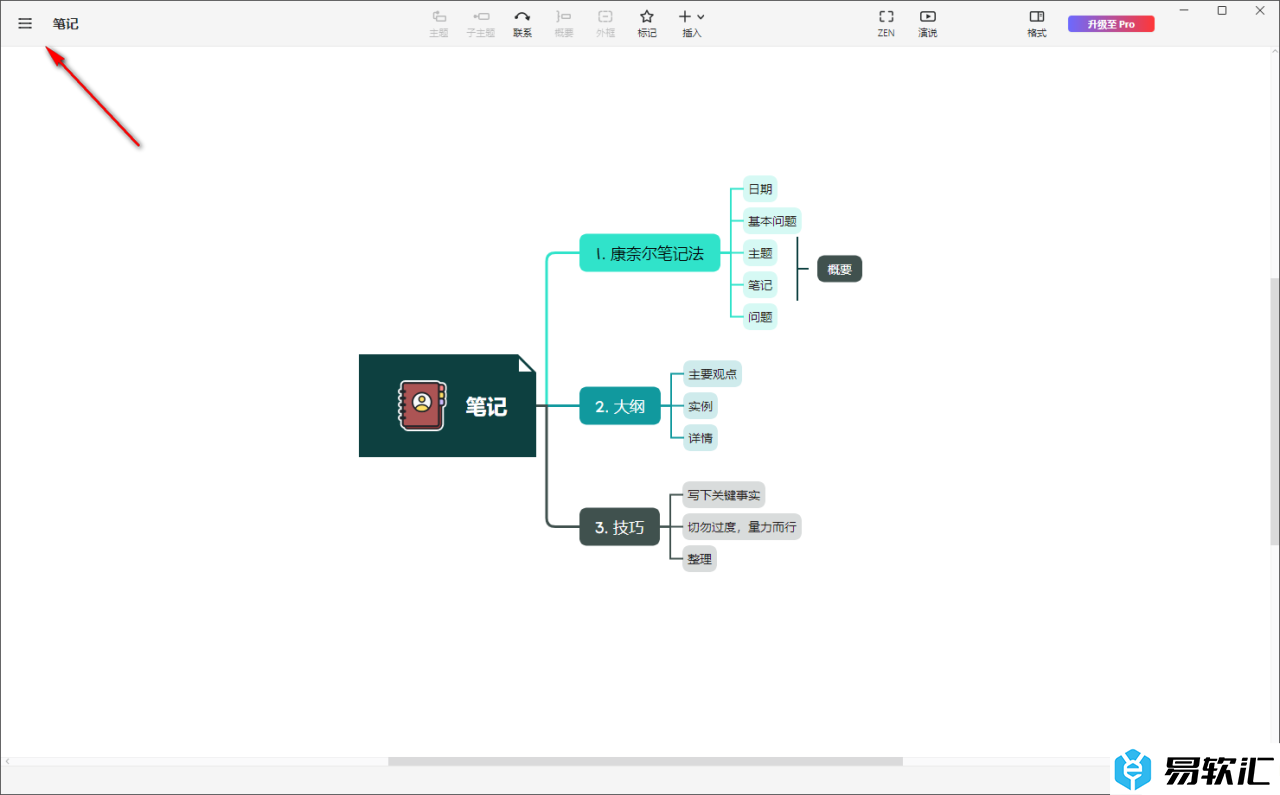Click the notebook icon in central topic

click(x=422, y=406)
